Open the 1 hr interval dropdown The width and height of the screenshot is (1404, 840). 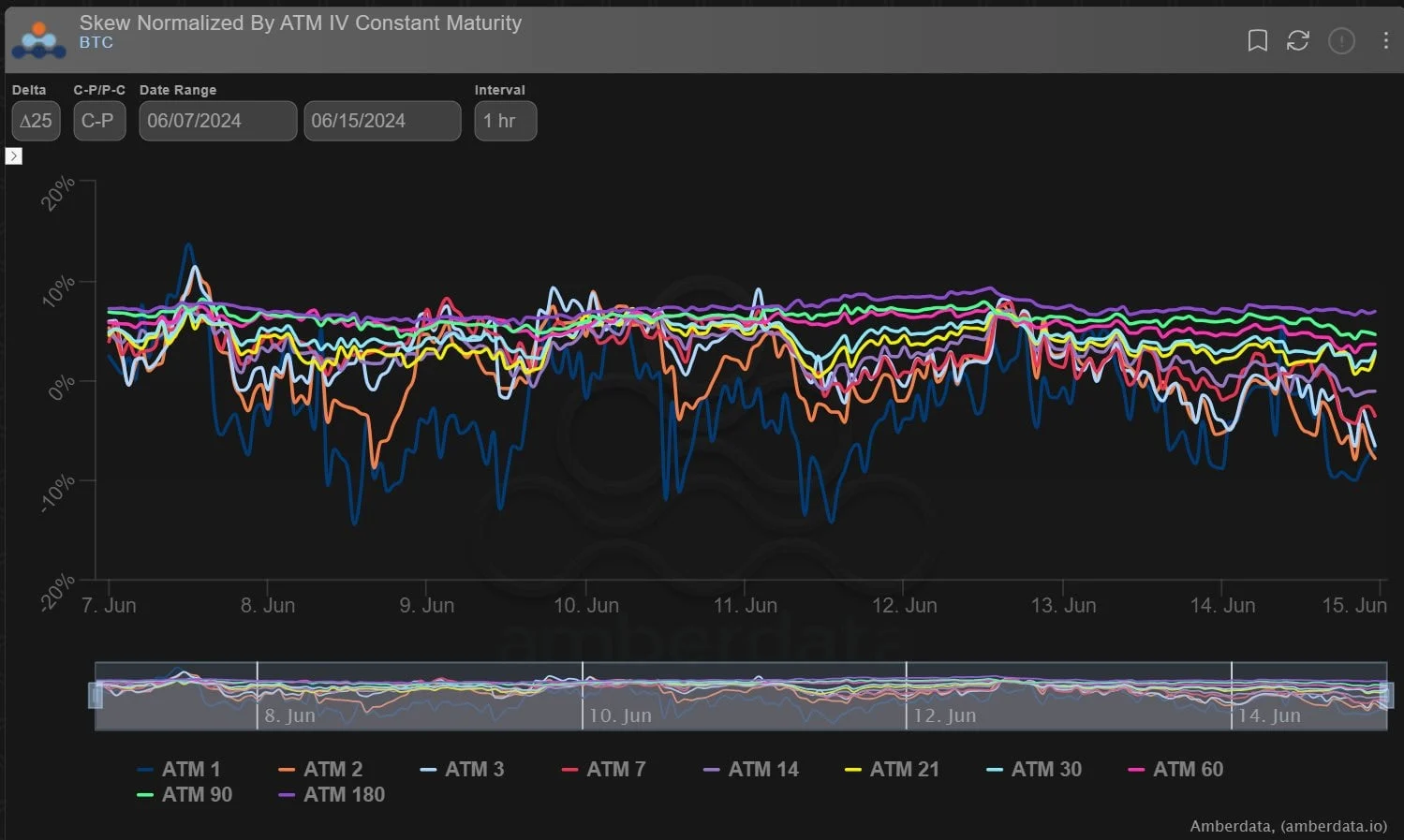(505, 121)
